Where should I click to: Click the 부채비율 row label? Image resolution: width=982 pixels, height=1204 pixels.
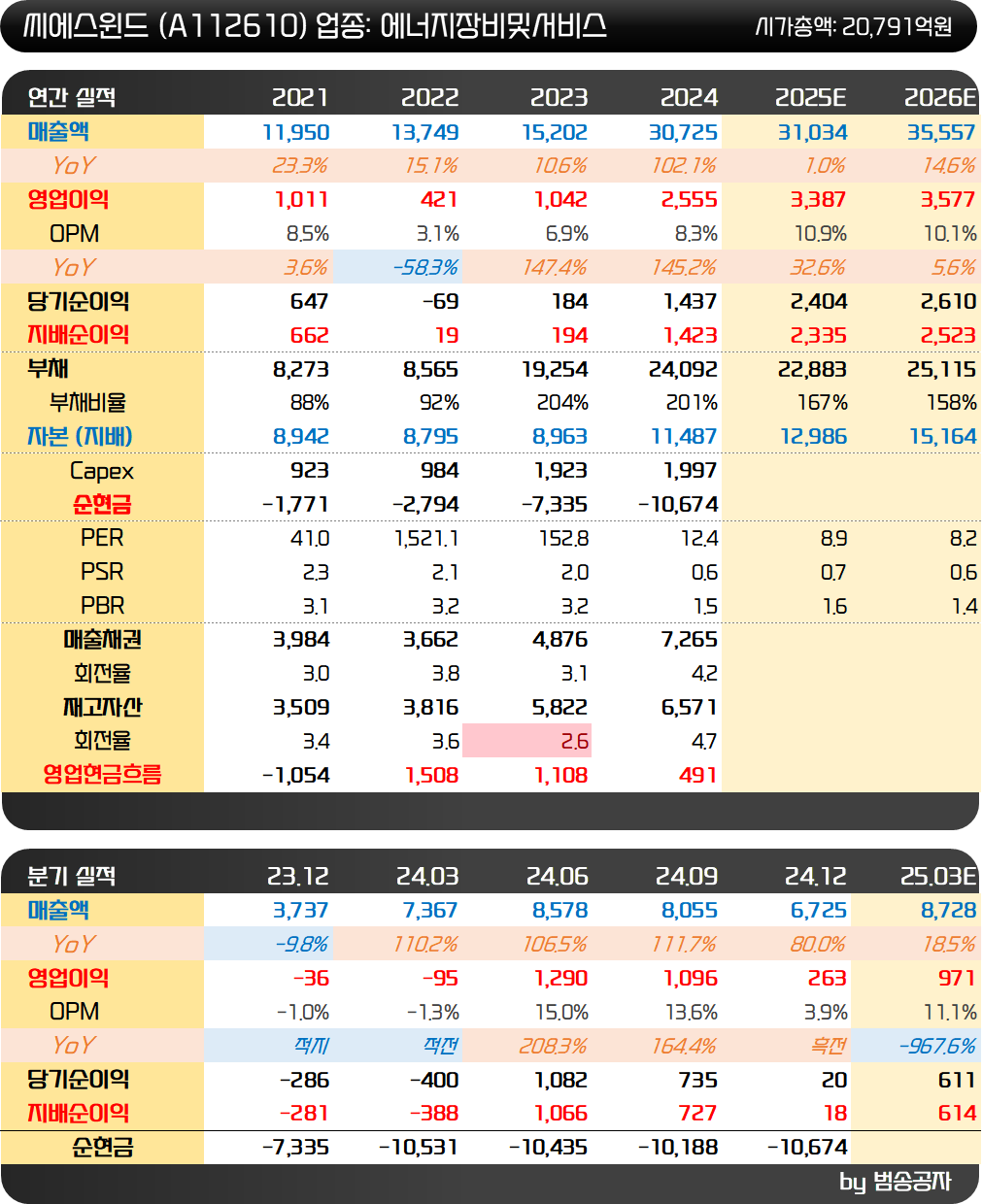point(87,402)
